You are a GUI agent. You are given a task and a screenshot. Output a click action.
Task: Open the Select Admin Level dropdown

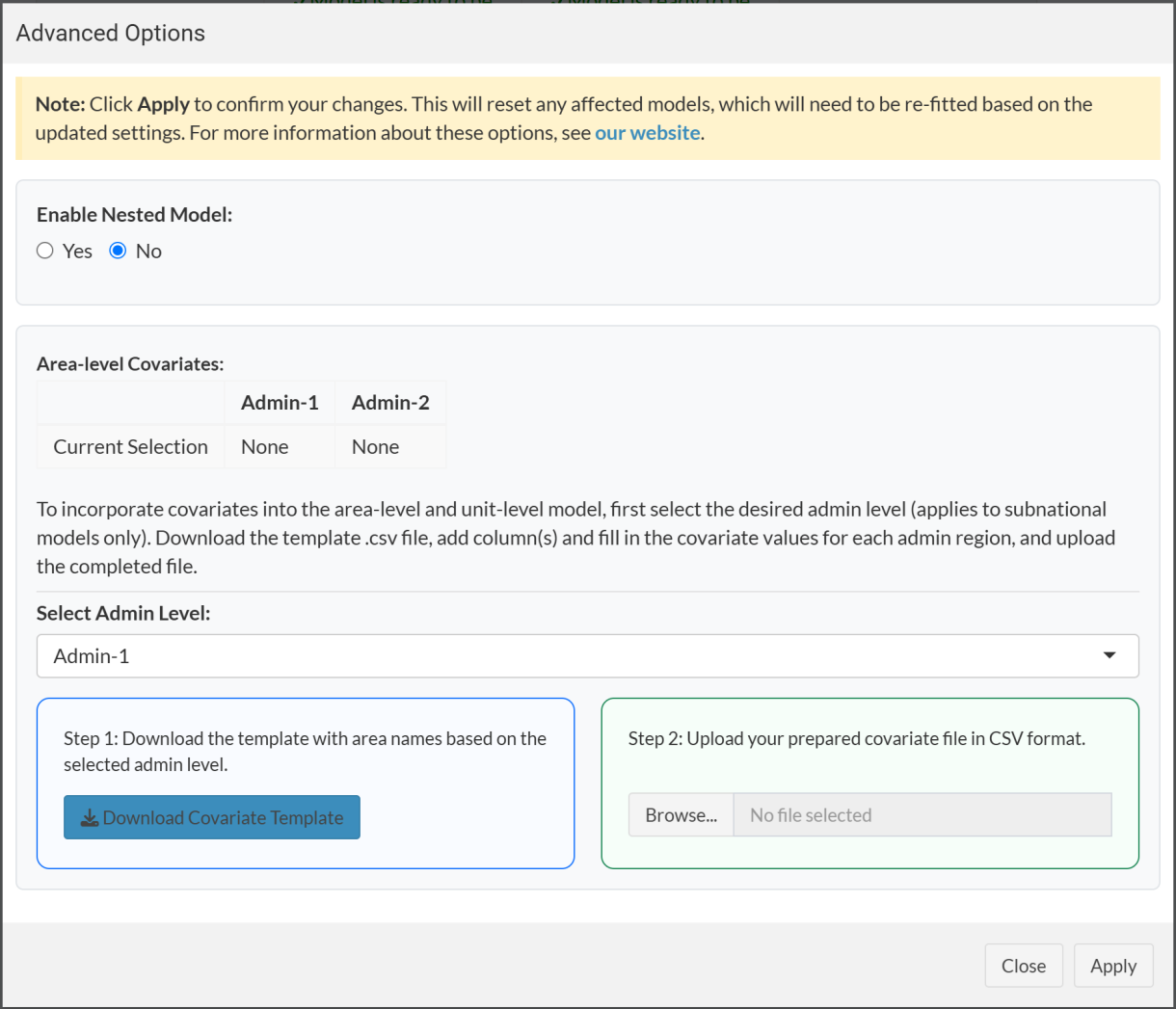[x=587, y=656]
